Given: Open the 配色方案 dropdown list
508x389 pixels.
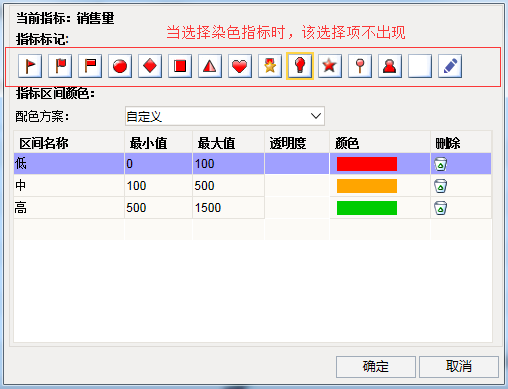Looking at the screenshot, I should point(225,116).
